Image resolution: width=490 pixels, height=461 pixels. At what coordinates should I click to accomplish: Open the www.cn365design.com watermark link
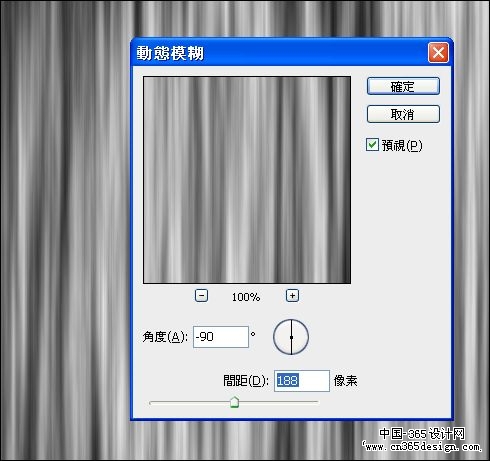click(422, 447)
